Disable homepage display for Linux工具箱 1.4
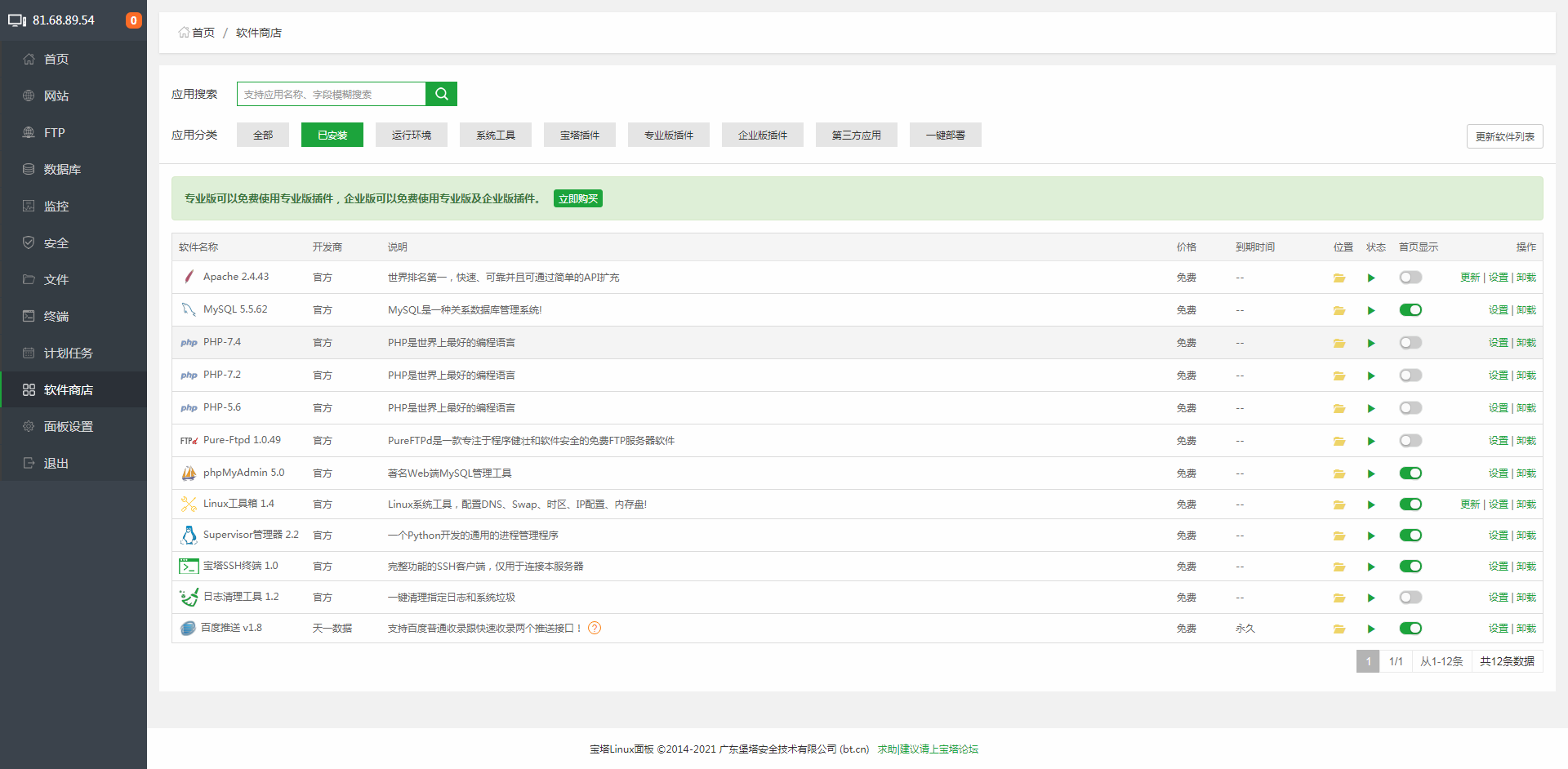Image resolution: width=1568 pixels, height=769 pixels. [x=1410, y=505]
